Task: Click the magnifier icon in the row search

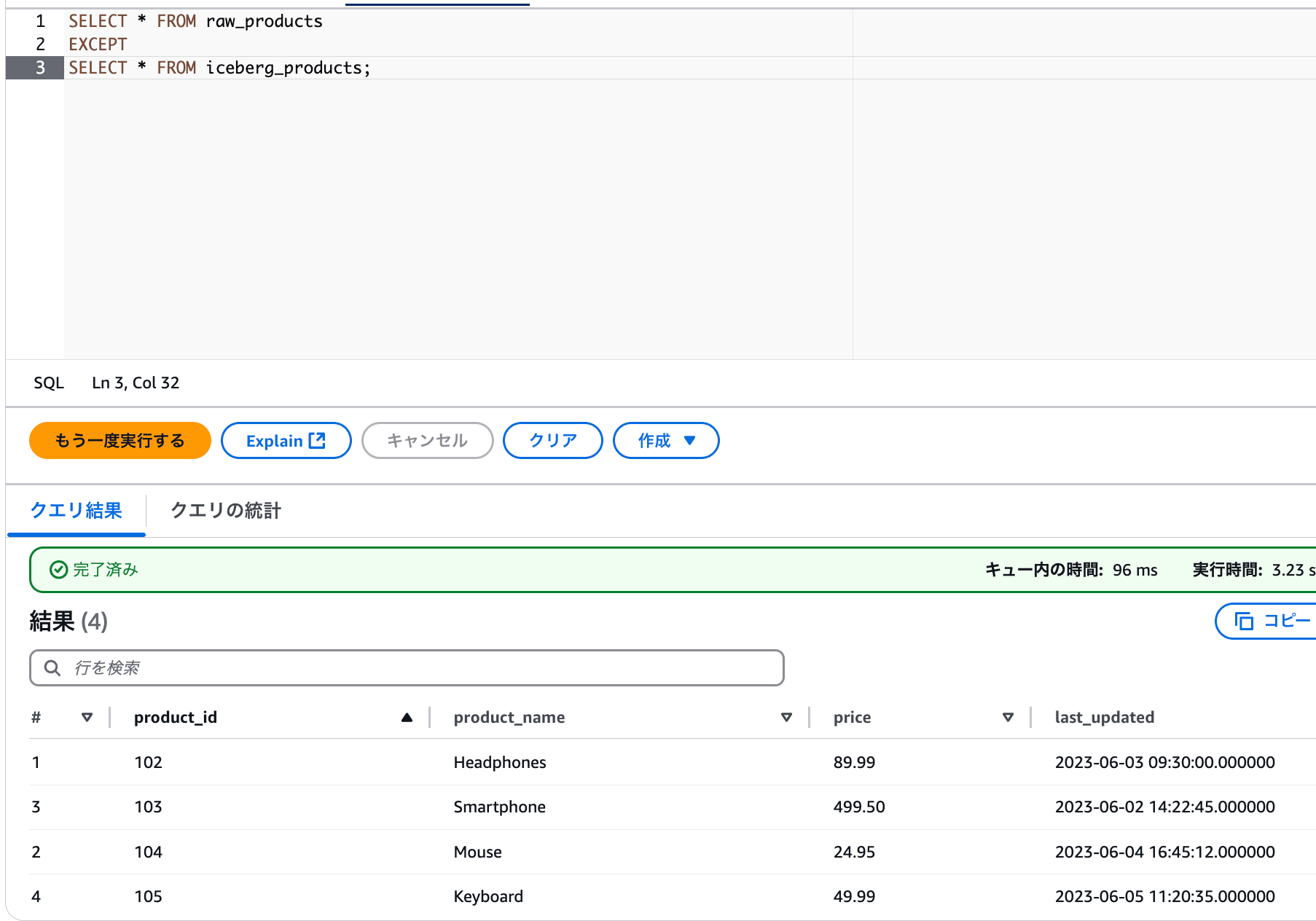Action: tap(52, 667)
